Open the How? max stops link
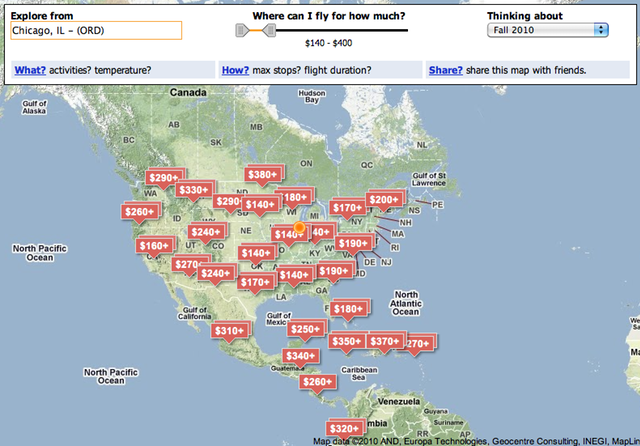This screenshot has height=446, width=640. point(235,70)
